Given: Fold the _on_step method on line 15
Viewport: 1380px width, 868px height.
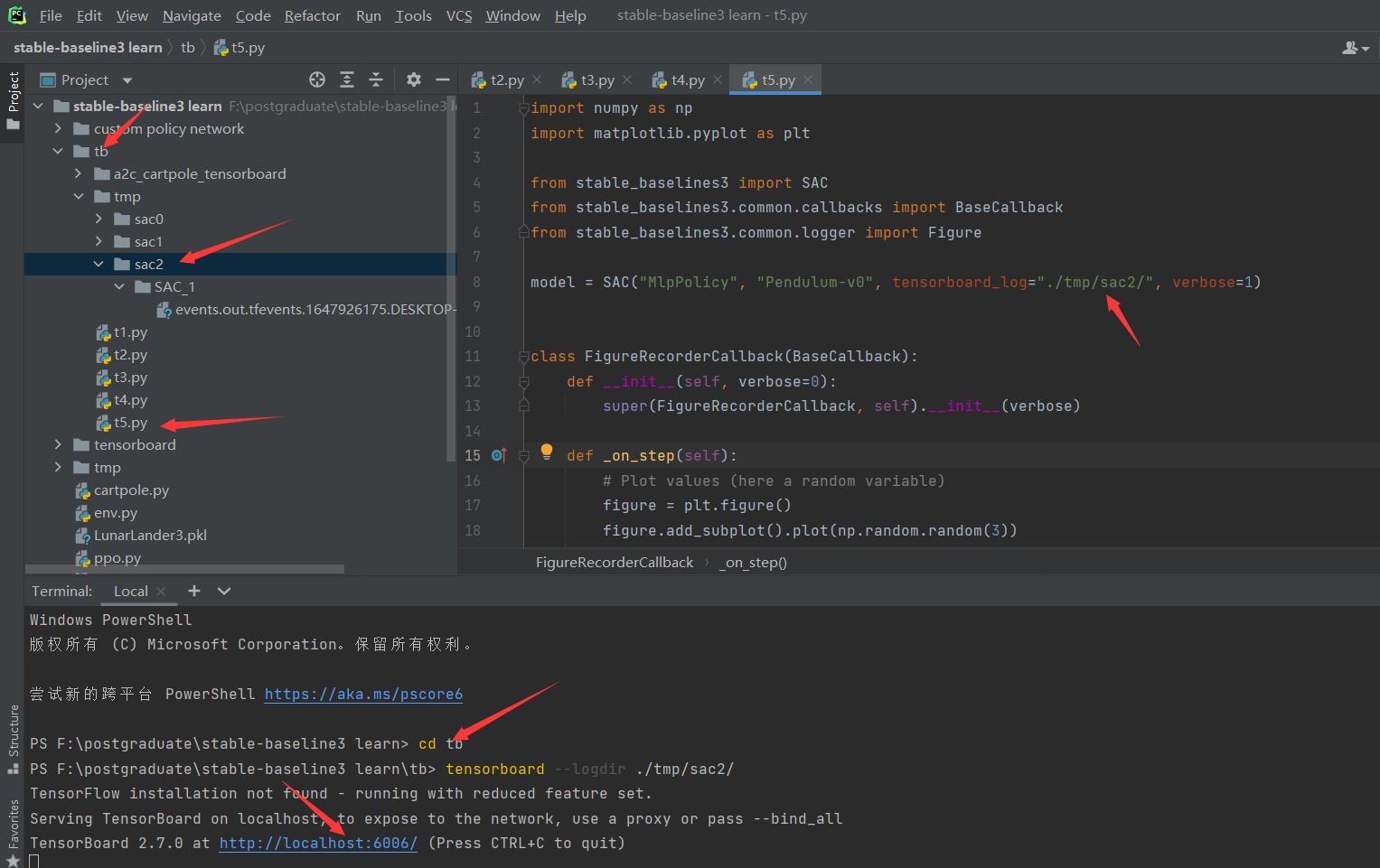Looking at the screenshot, I should (x=523, y=456).
